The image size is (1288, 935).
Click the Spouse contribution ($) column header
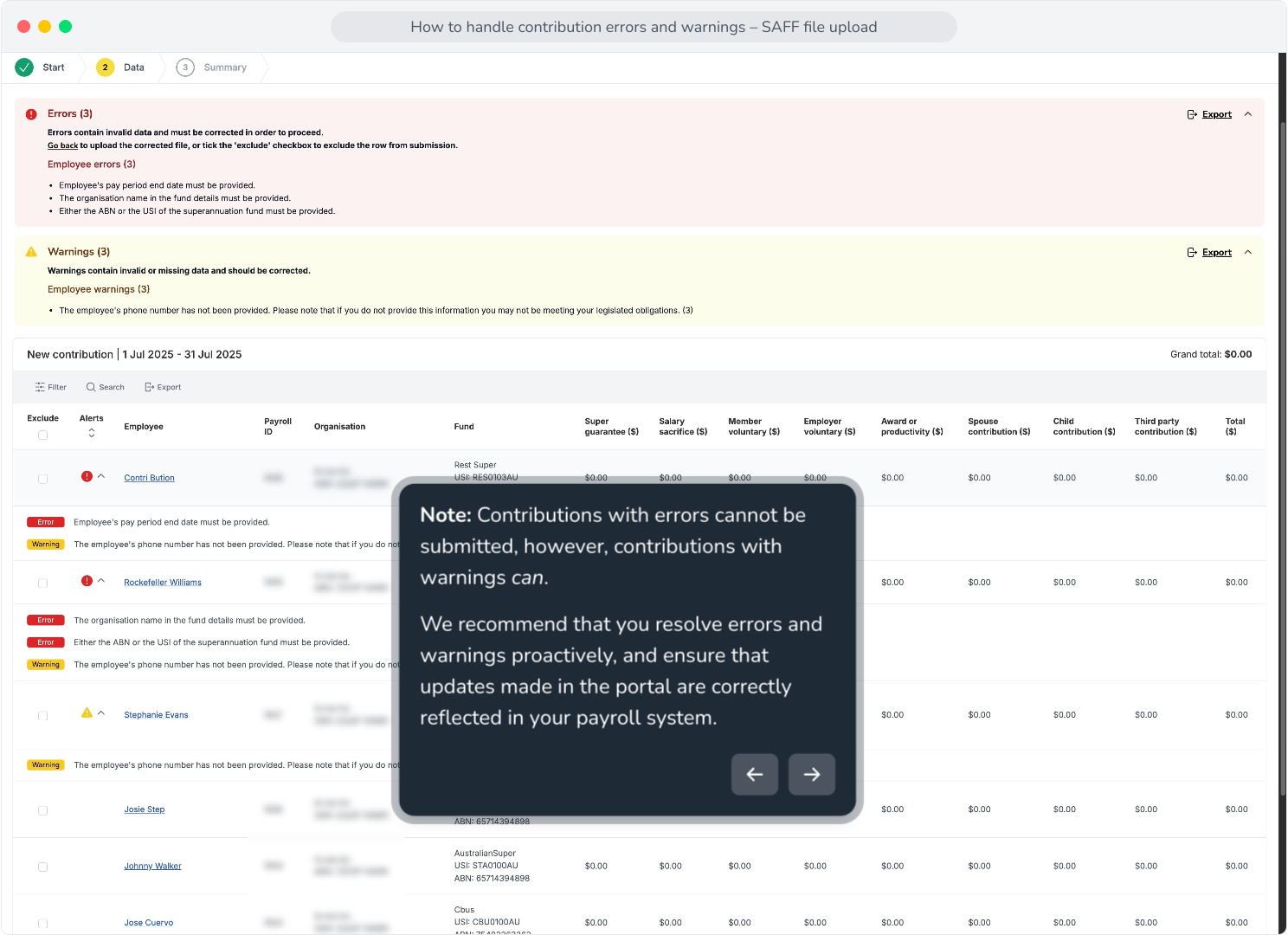tap(999, 427)
